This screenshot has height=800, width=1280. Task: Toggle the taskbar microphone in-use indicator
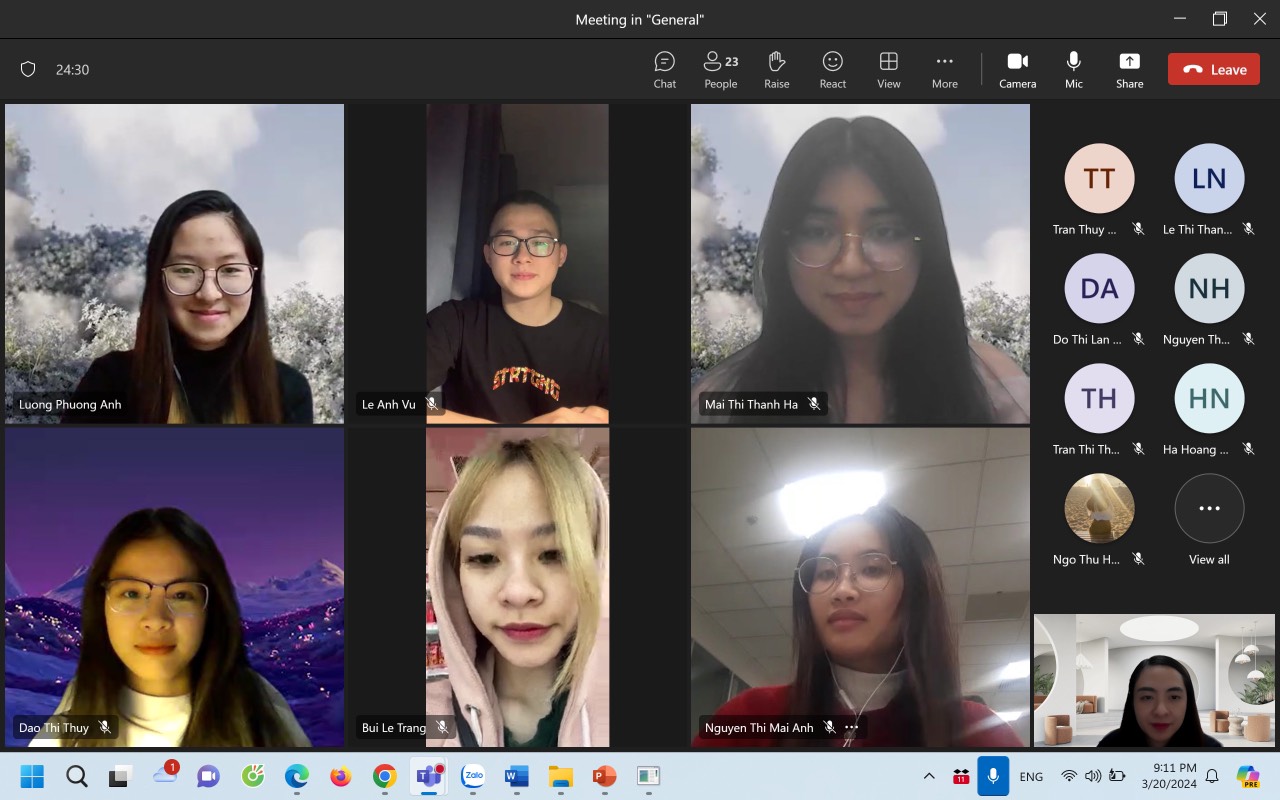click(x=993, y=776)
